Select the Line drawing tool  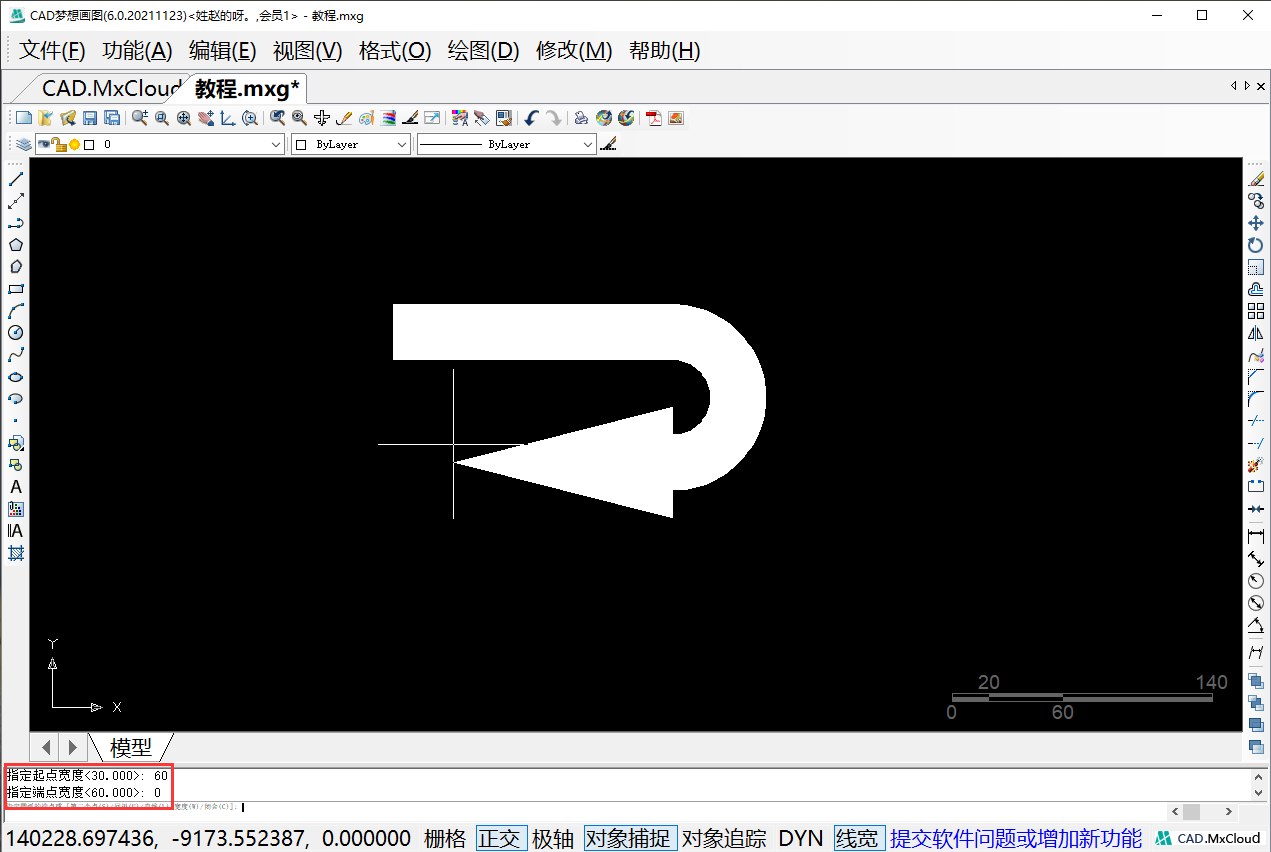[x=16, y=179]
